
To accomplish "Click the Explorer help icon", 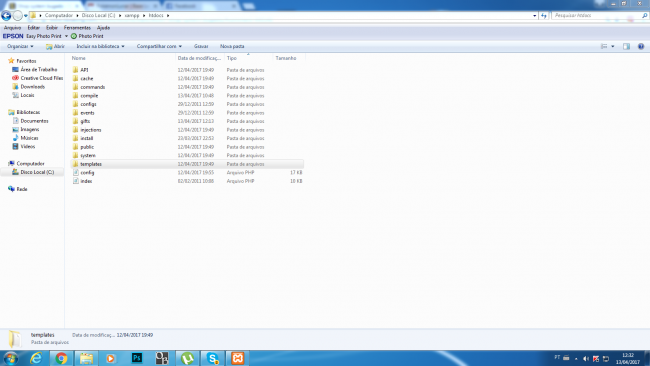I will [641, 46].
